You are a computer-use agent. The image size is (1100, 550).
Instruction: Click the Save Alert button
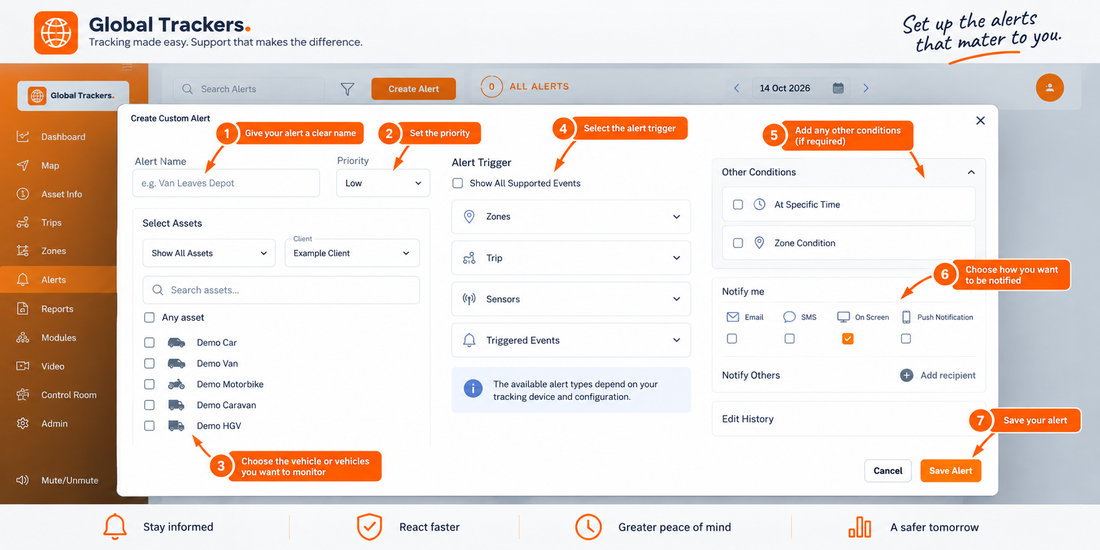(x=951, y=471)
